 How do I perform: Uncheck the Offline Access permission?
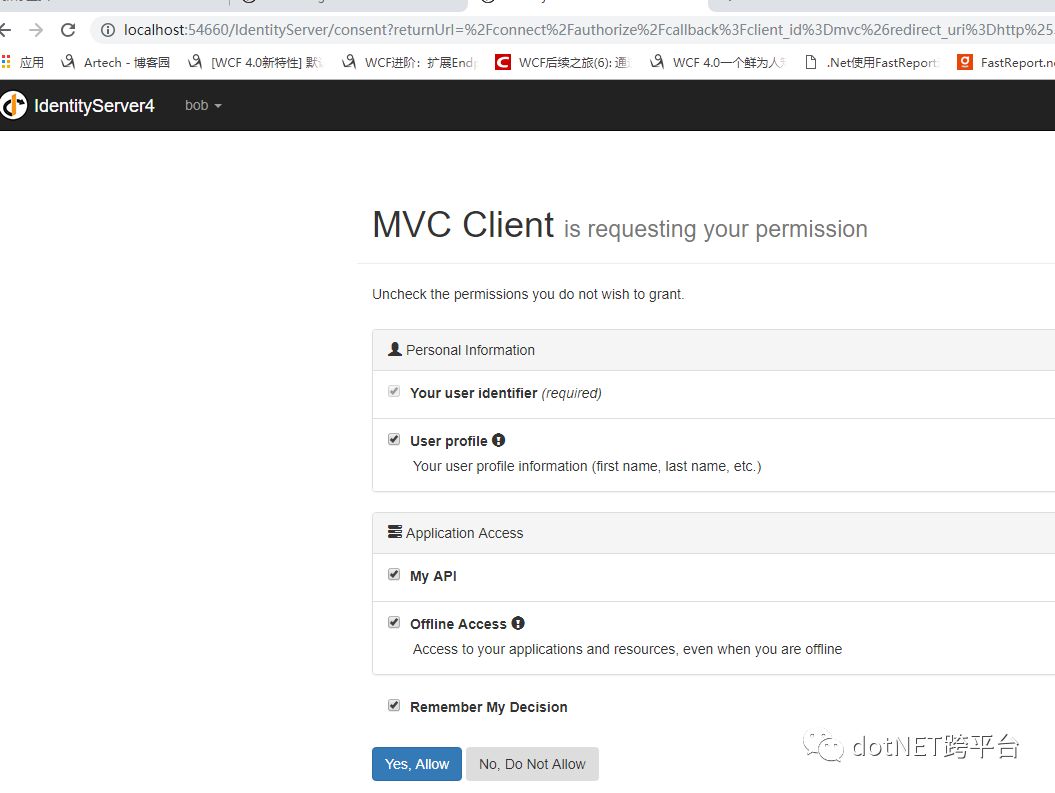point(394,622)
